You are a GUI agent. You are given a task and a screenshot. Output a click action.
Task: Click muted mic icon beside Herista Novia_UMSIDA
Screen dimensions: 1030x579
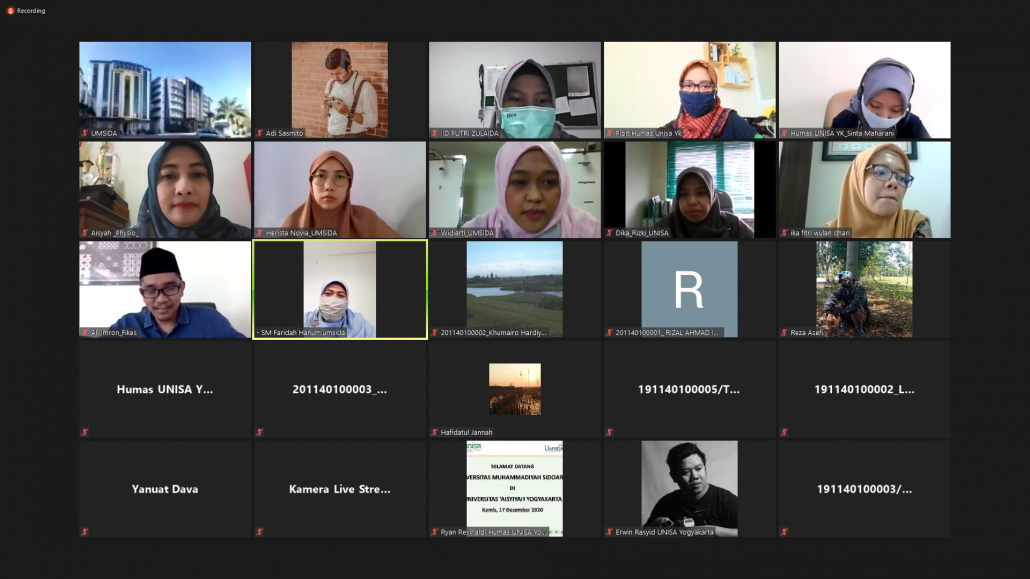point(259,233)
